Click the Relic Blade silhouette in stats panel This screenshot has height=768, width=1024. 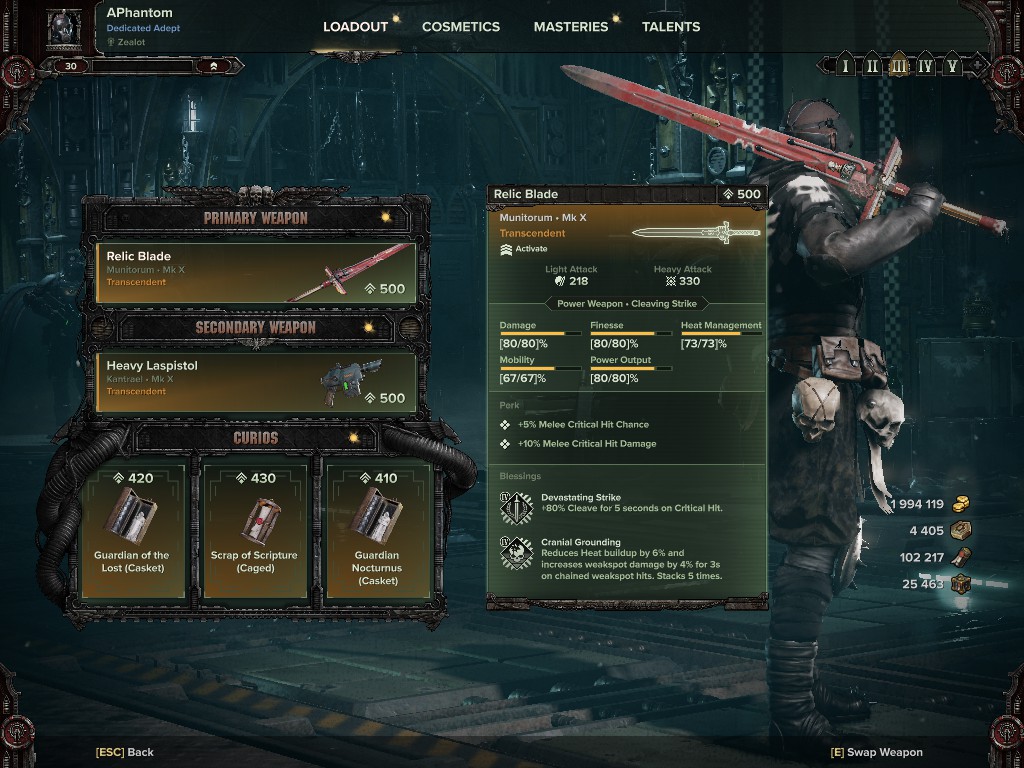(x=696, y=232)
